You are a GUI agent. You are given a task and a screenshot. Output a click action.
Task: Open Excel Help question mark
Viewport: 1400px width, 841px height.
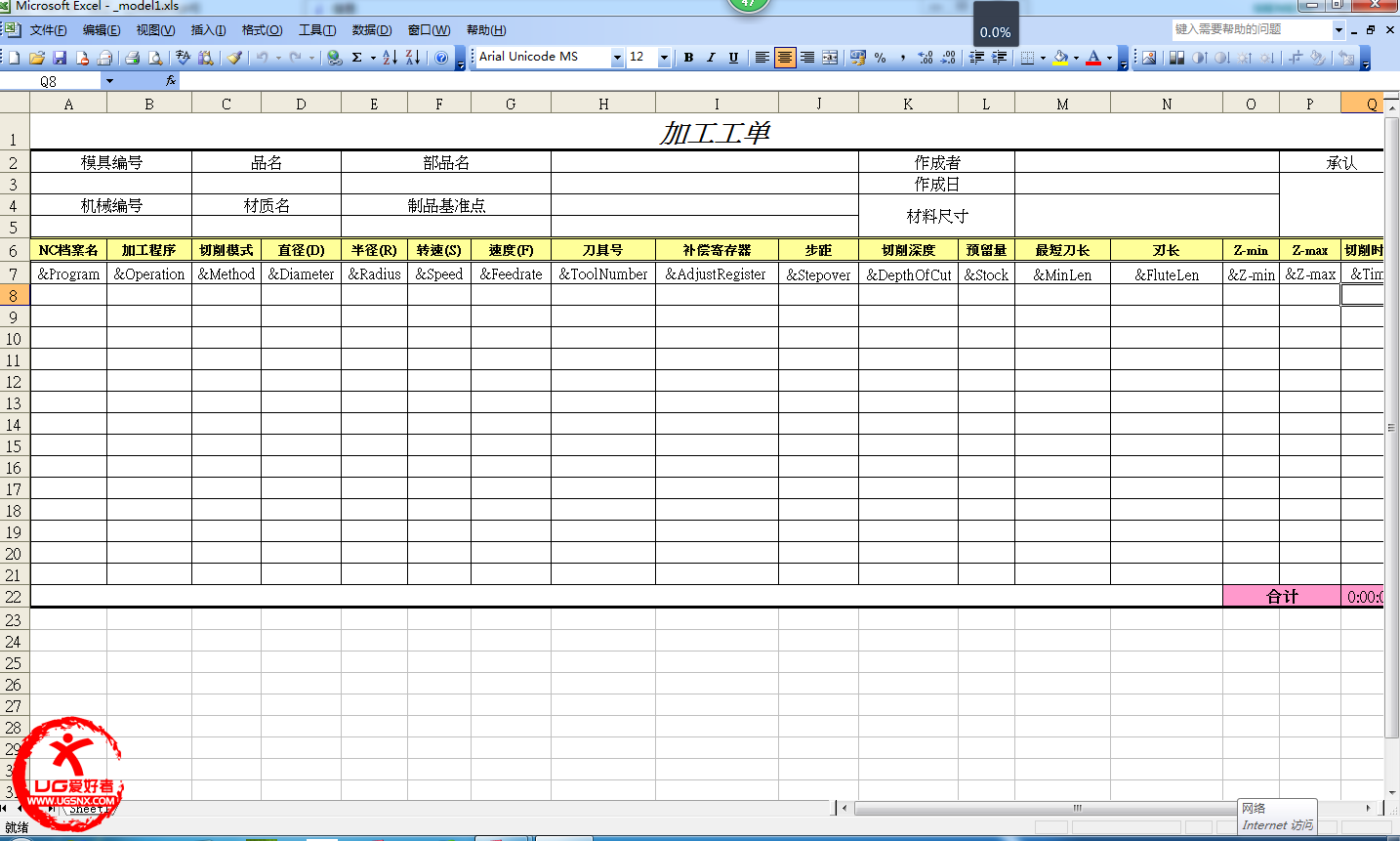[x=441, y=58]
